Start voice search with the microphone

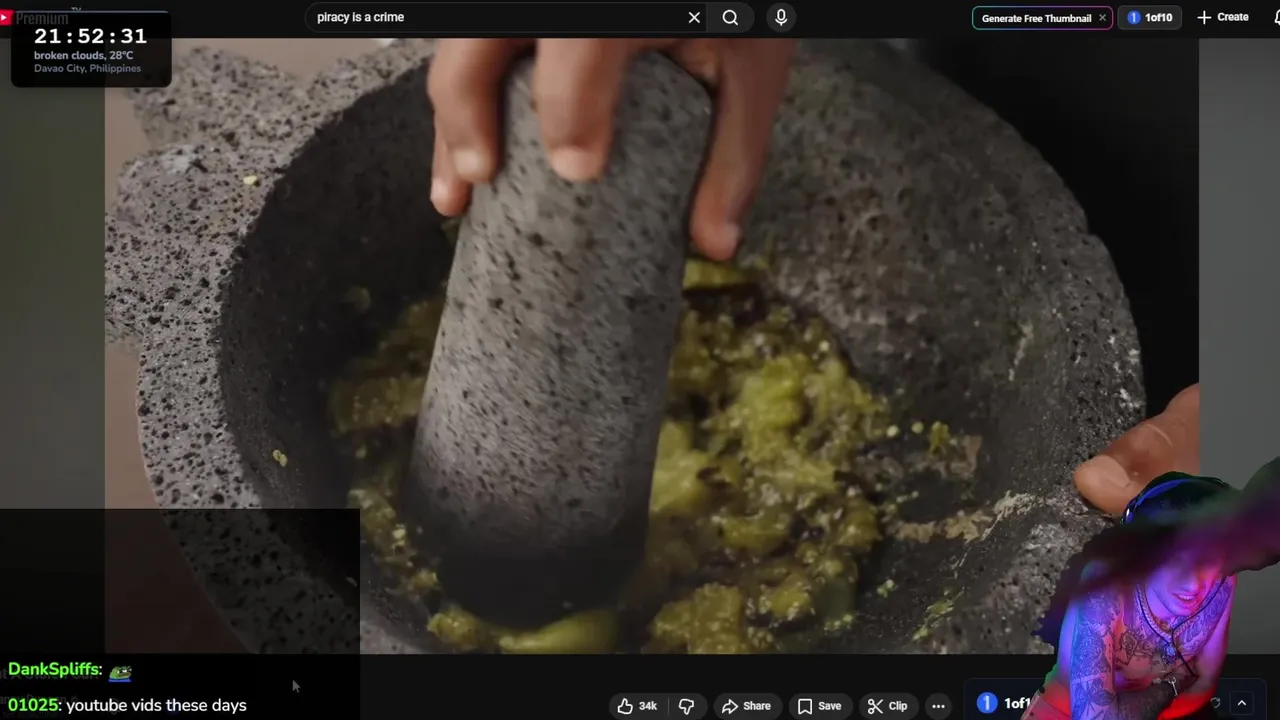[781, 17]
